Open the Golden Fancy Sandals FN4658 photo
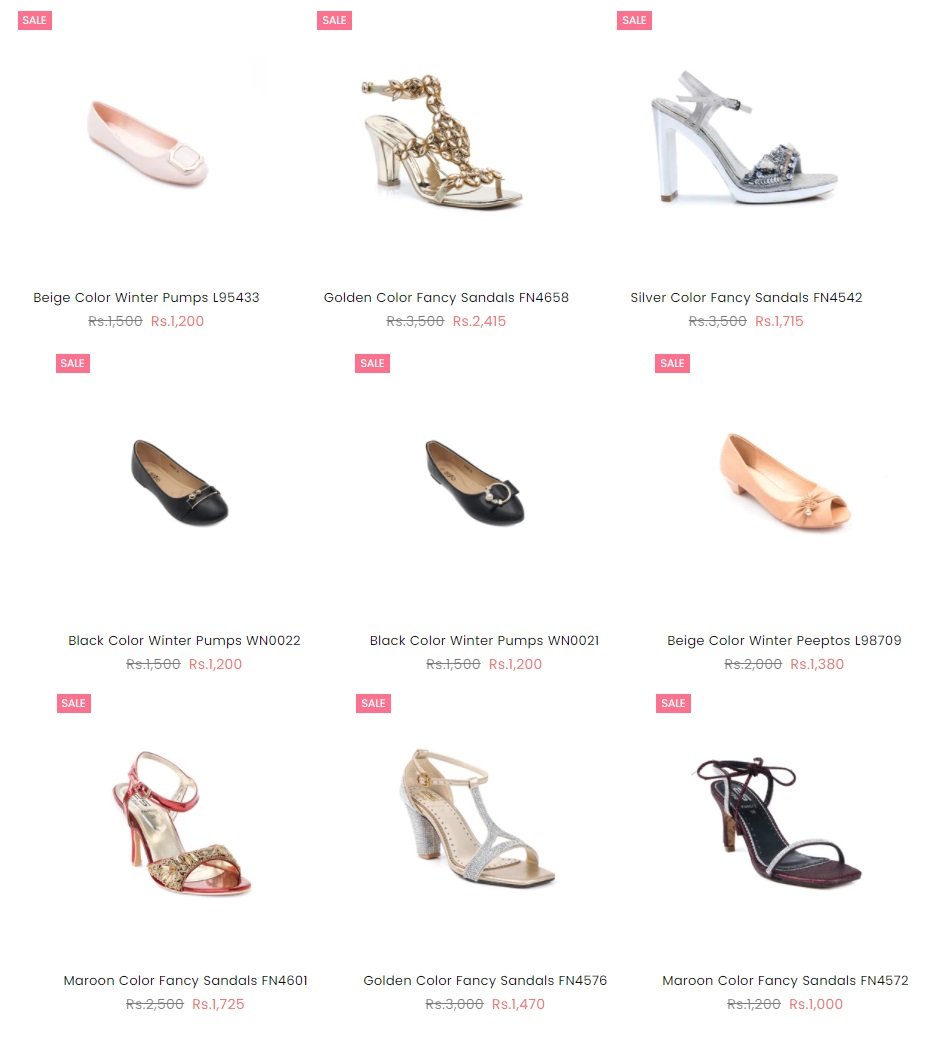Screen dimensions: 941x1047 [441, 142]
